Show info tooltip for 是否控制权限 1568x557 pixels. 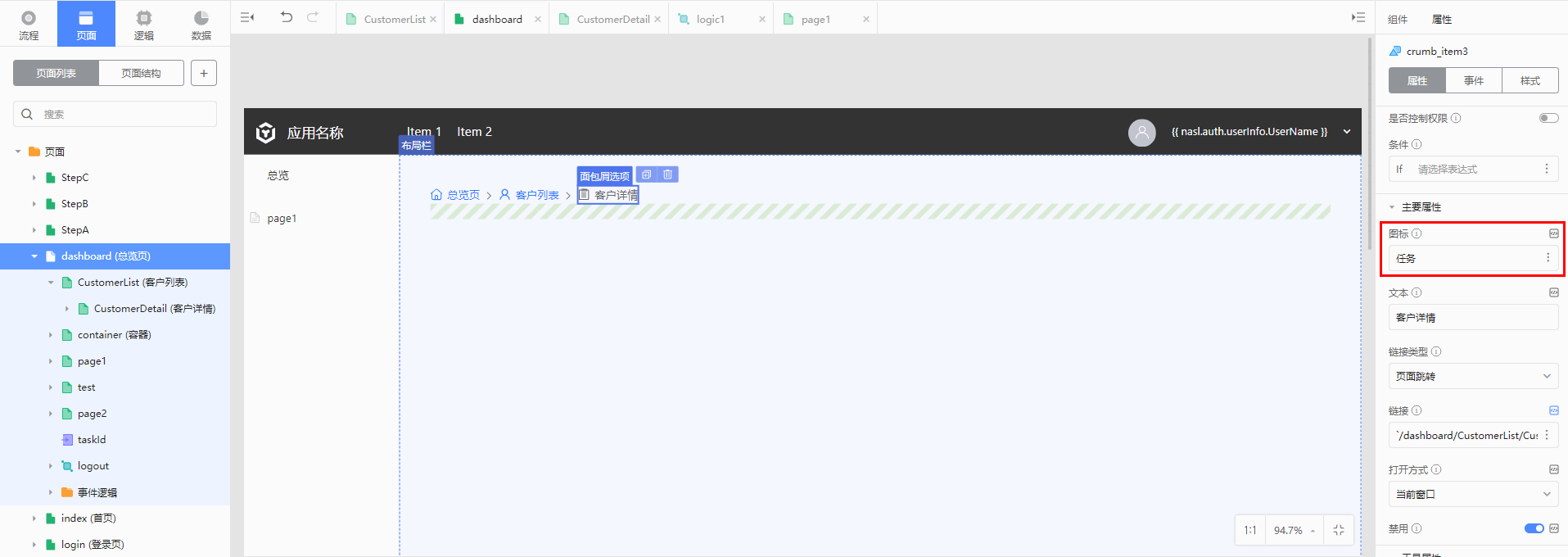(x=1456, y=118)
